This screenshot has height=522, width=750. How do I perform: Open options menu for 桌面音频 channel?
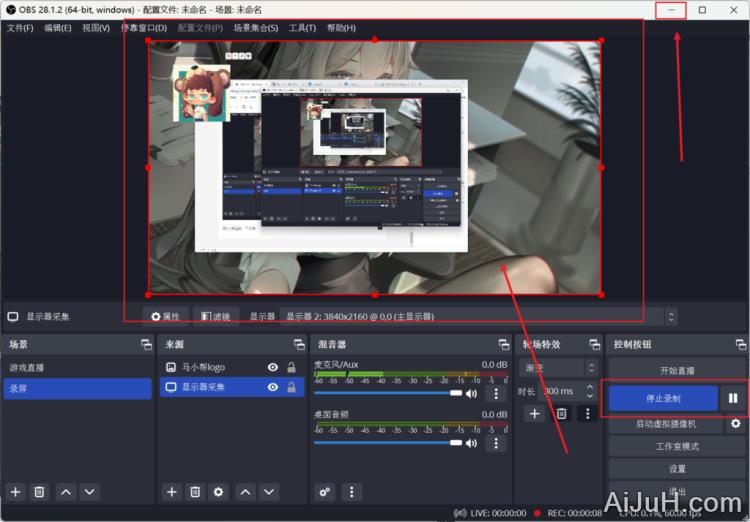point(493,443)
